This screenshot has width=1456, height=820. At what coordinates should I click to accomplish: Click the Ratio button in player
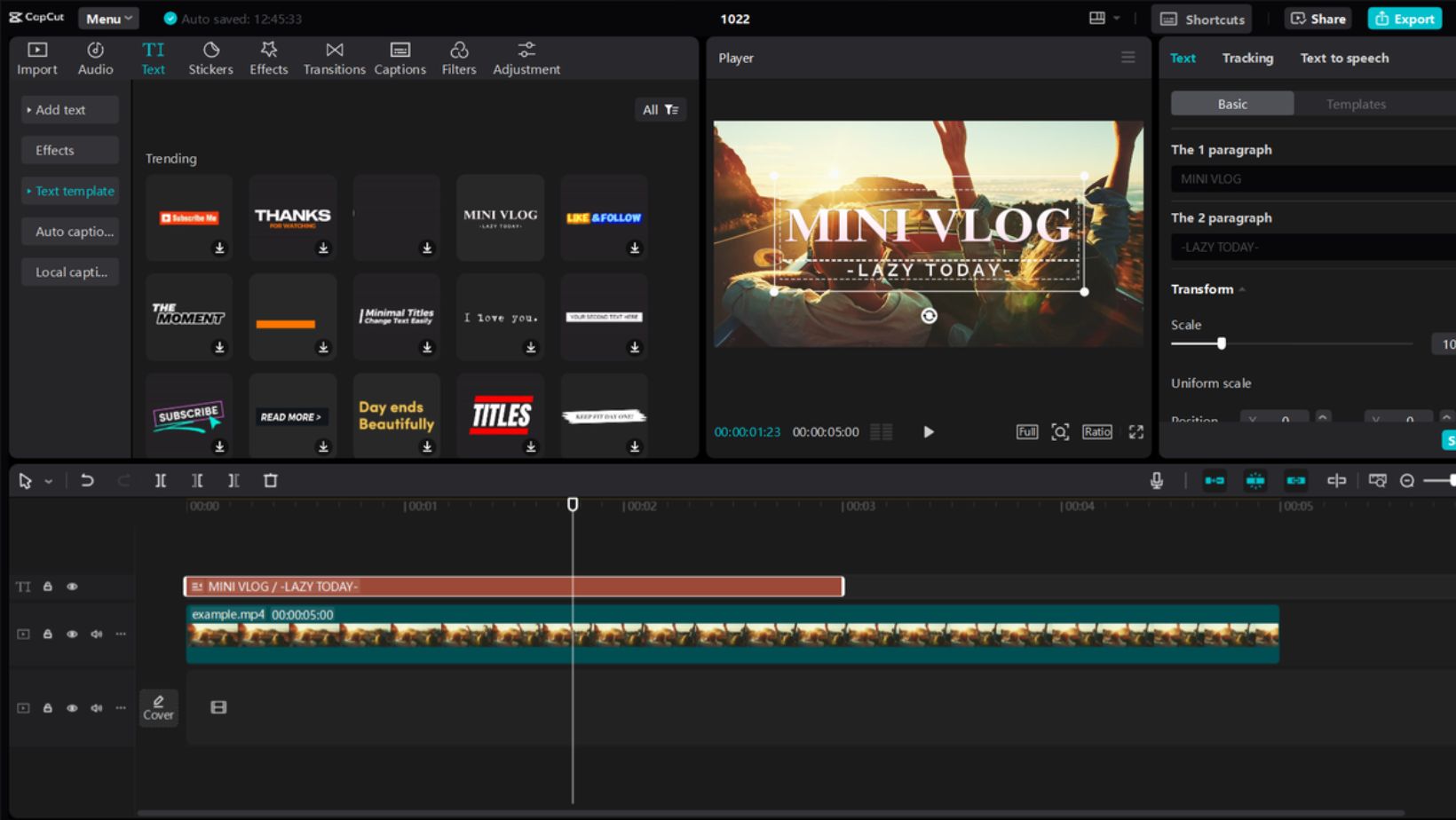[1096, 431]
